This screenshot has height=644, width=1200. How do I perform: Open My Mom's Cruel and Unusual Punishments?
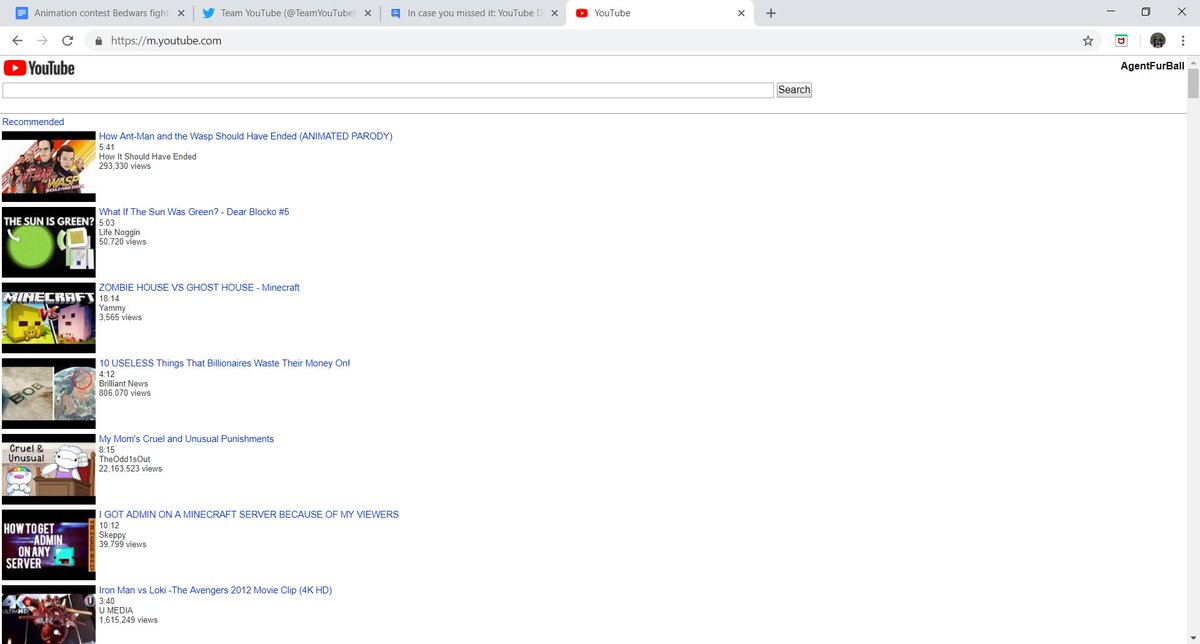[x=186, y=439]
